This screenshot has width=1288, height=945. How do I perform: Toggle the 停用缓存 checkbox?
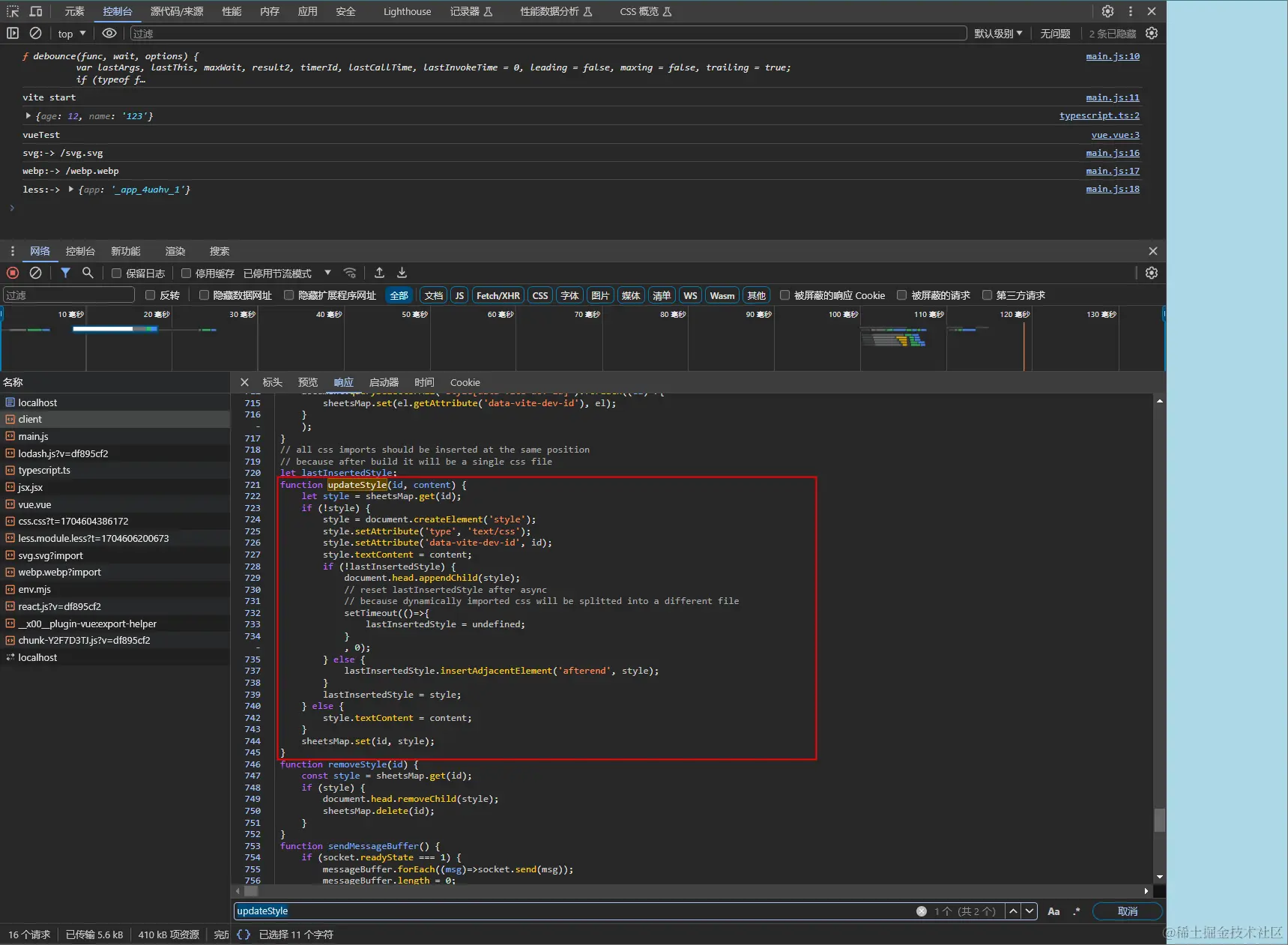click(x=187, y=274)
